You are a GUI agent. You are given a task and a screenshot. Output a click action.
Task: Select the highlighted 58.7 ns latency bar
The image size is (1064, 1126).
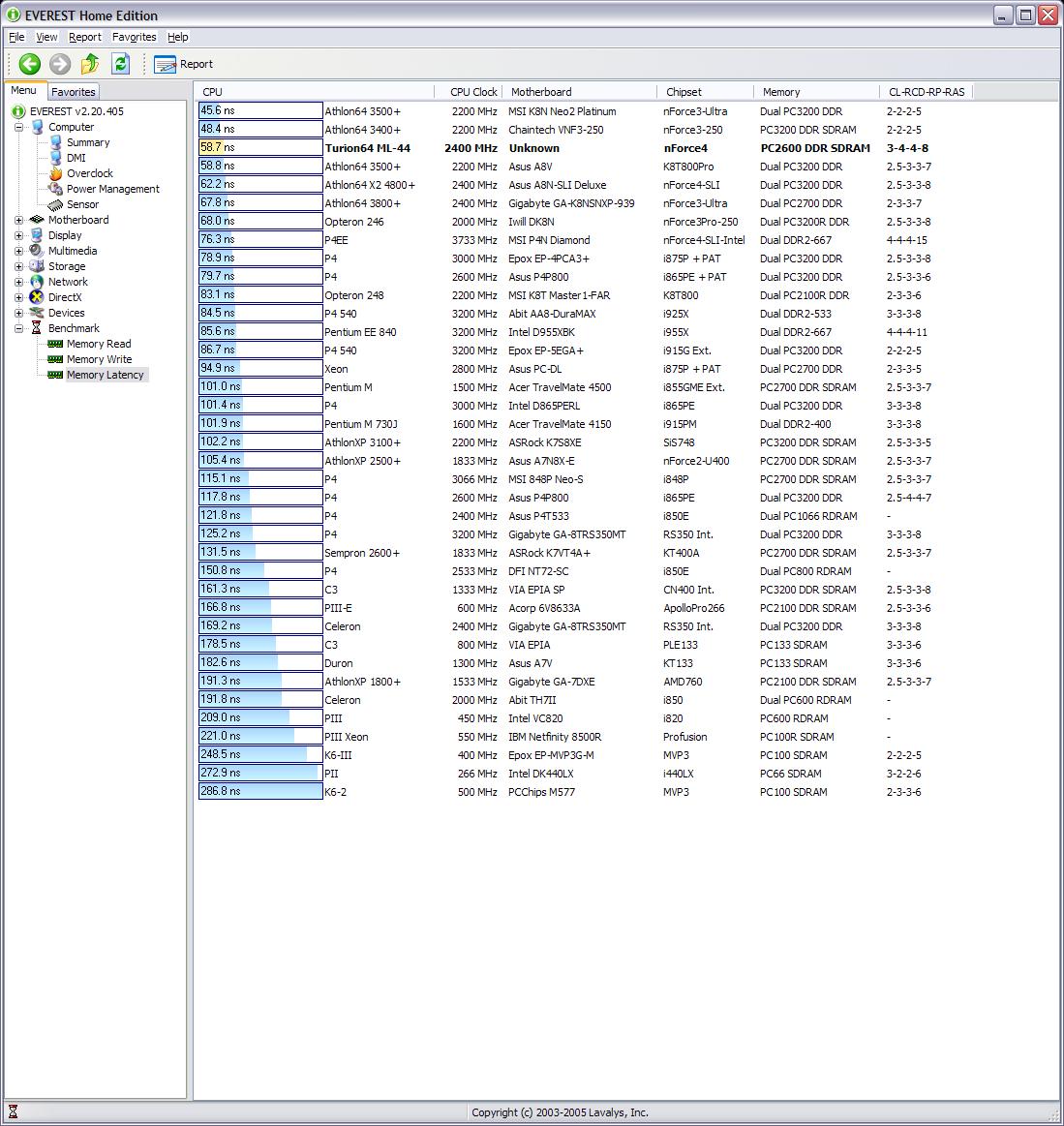pyautogui.click(x=259, y=147)
